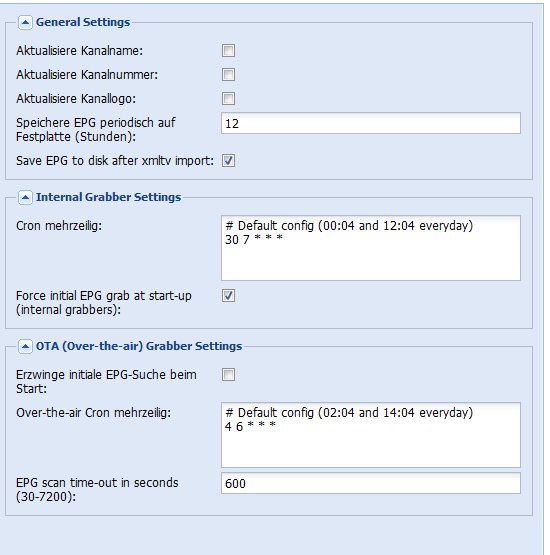Click inside the Over-the-air Cron mehrzeilig text area

coord(371,435)
